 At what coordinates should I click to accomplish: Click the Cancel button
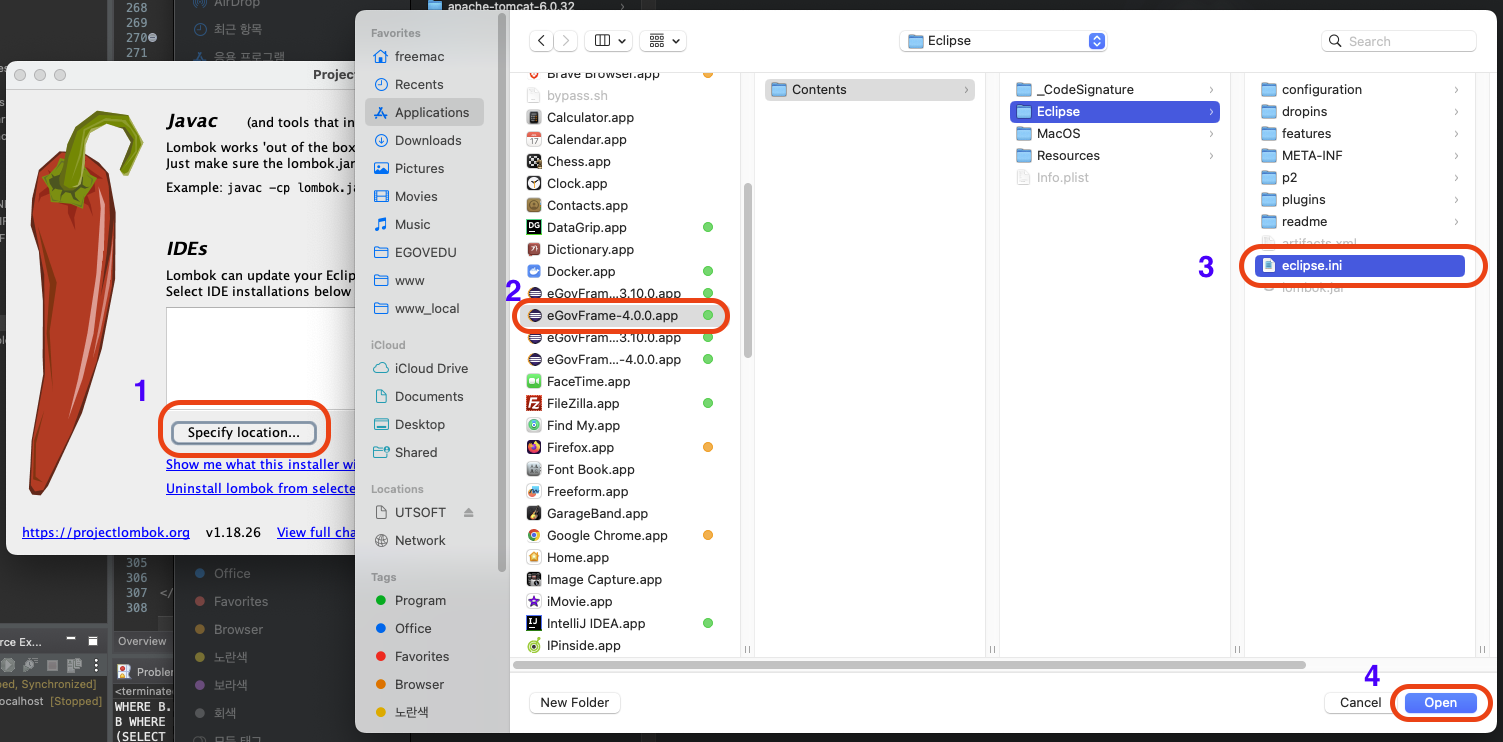click(1360, 702)
